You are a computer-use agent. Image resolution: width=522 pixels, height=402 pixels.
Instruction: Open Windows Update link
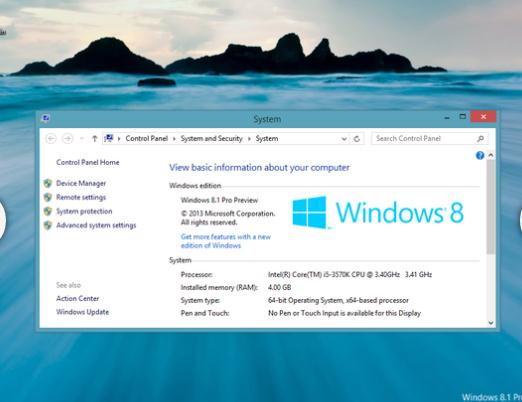pyautogui.click(x=82, y=312)
